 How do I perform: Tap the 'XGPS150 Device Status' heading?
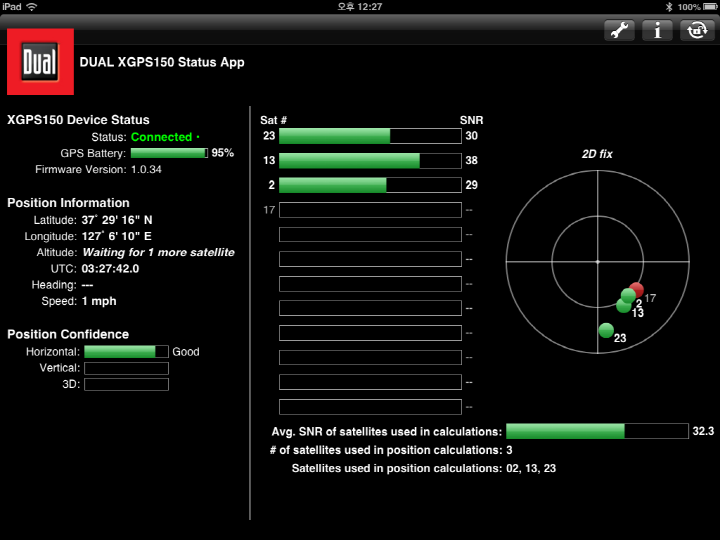[78, 120]
